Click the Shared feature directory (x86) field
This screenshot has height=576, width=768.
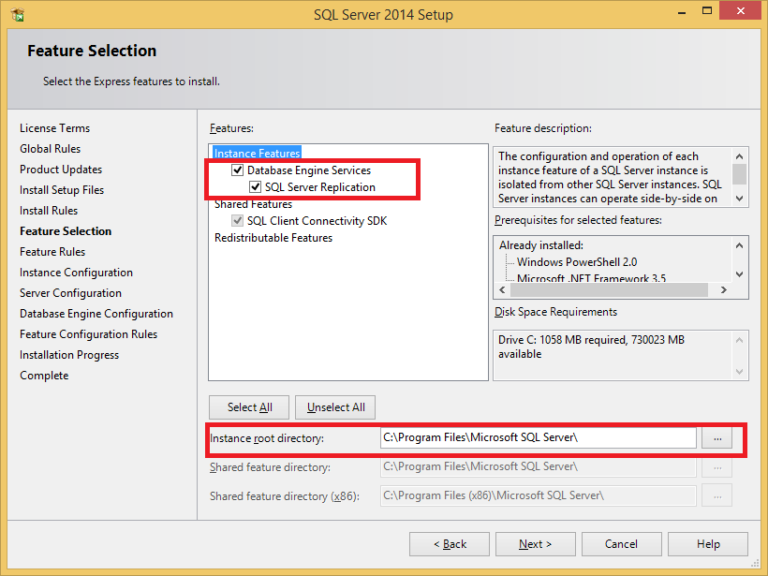[538, 496]
